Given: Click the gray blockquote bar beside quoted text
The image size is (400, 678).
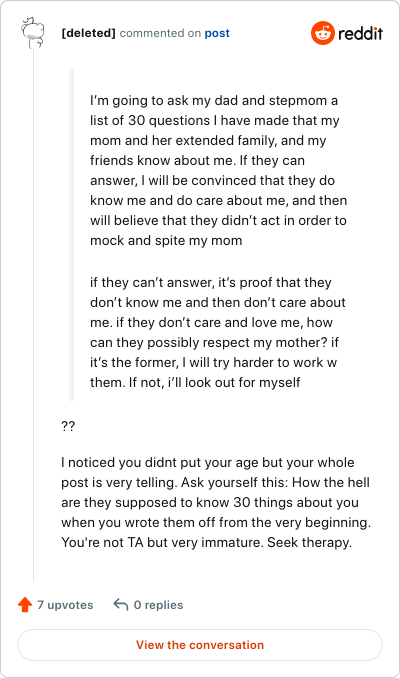Looking at the screenshot, I should click(71, 235).
